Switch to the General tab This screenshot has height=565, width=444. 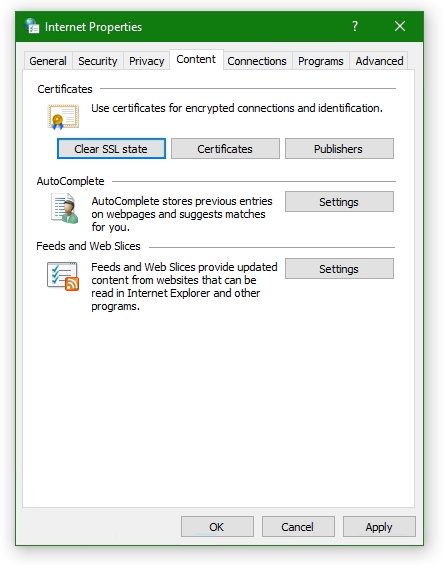48,61
